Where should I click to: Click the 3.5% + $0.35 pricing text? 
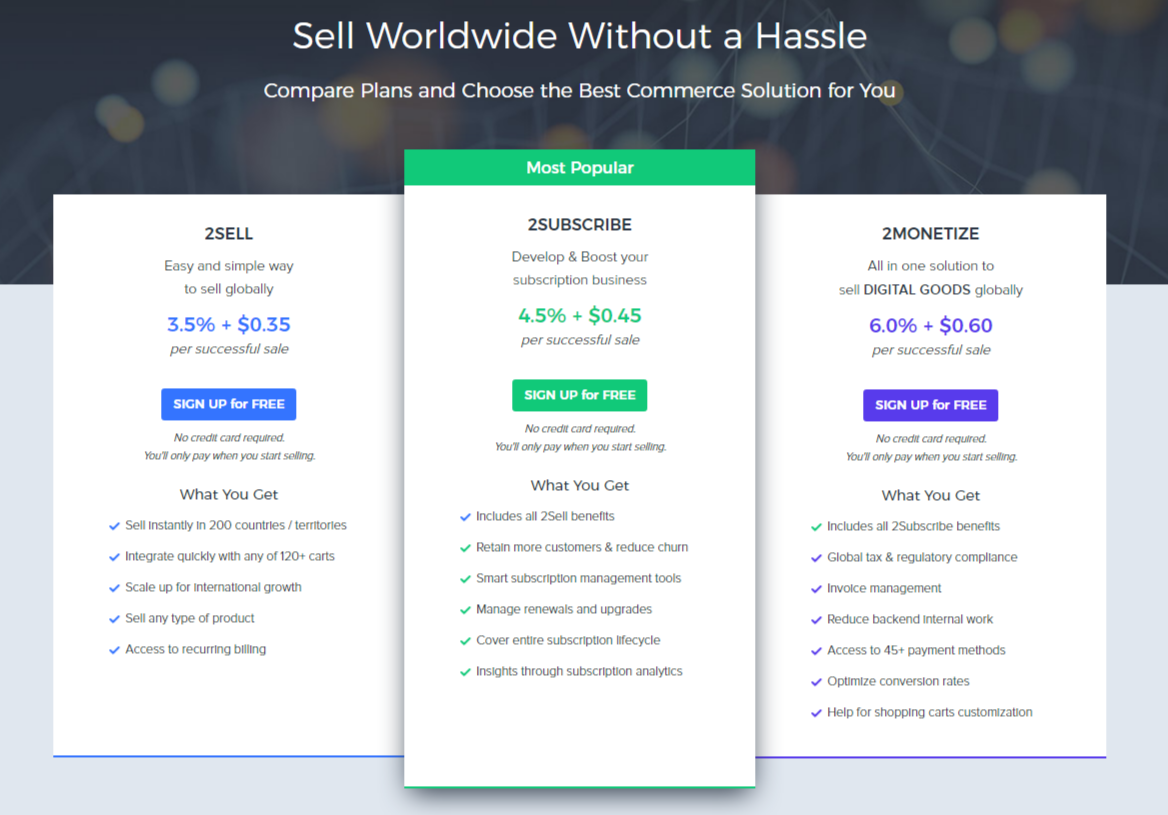(229, 325)
